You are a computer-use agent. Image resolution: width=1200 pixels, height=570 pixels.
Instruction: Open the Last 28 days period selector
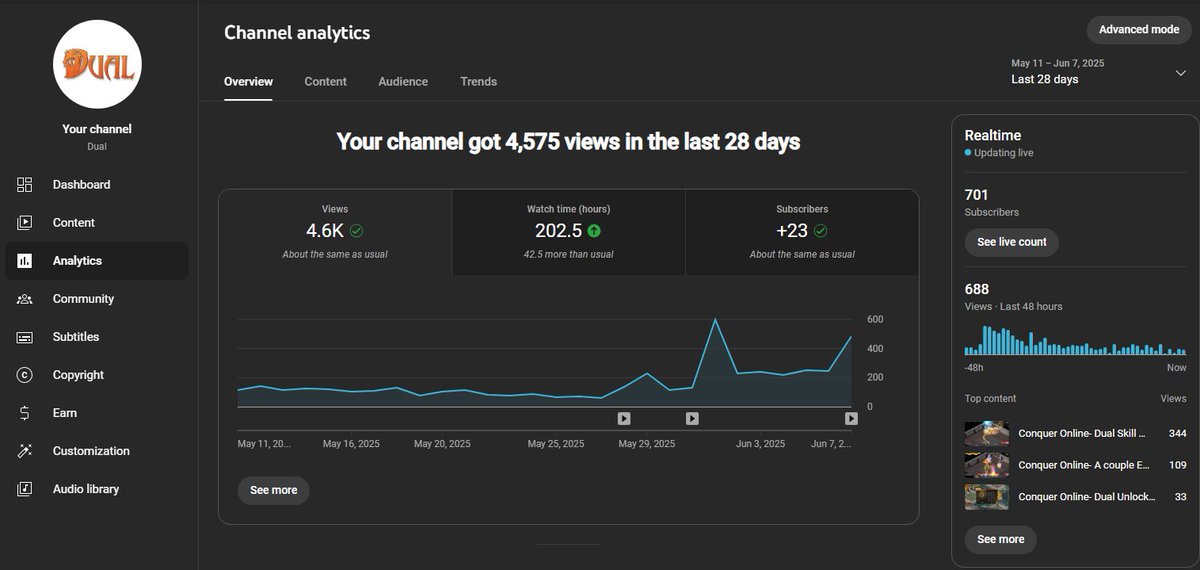(1098, 71)
